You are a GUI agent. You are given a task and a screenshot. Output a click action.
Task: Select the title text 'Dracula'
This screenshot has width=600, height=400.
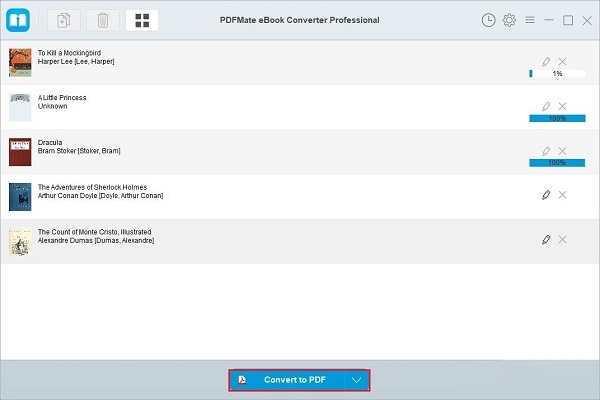[50, 142]
